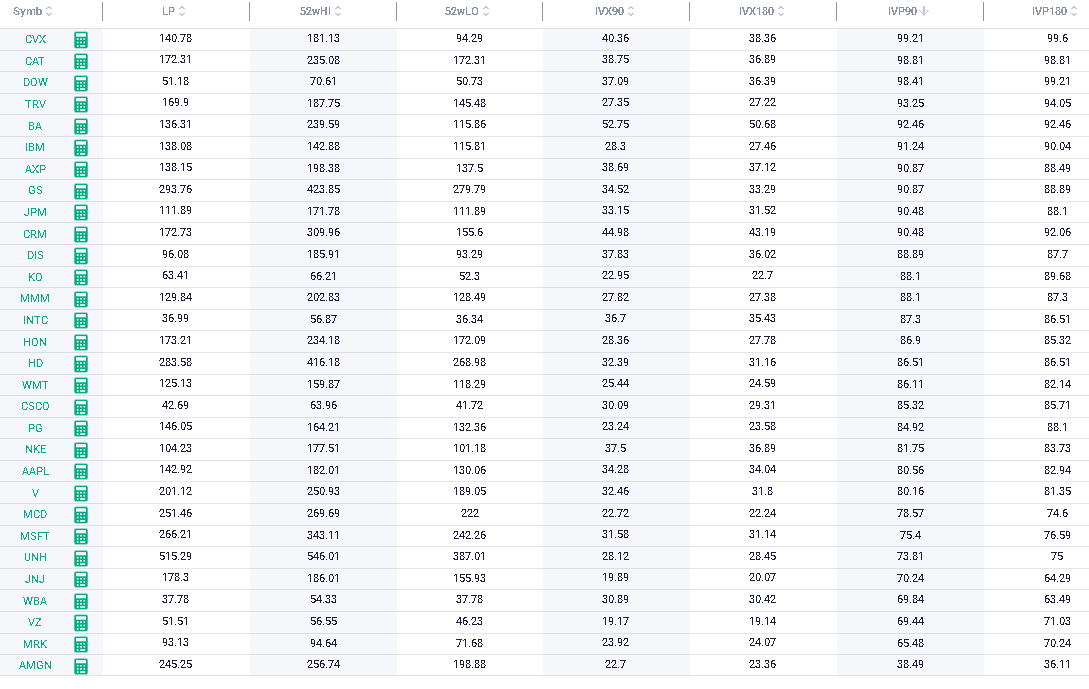
Task: Open the calculator icon for KO
Action: coord(81,277)
